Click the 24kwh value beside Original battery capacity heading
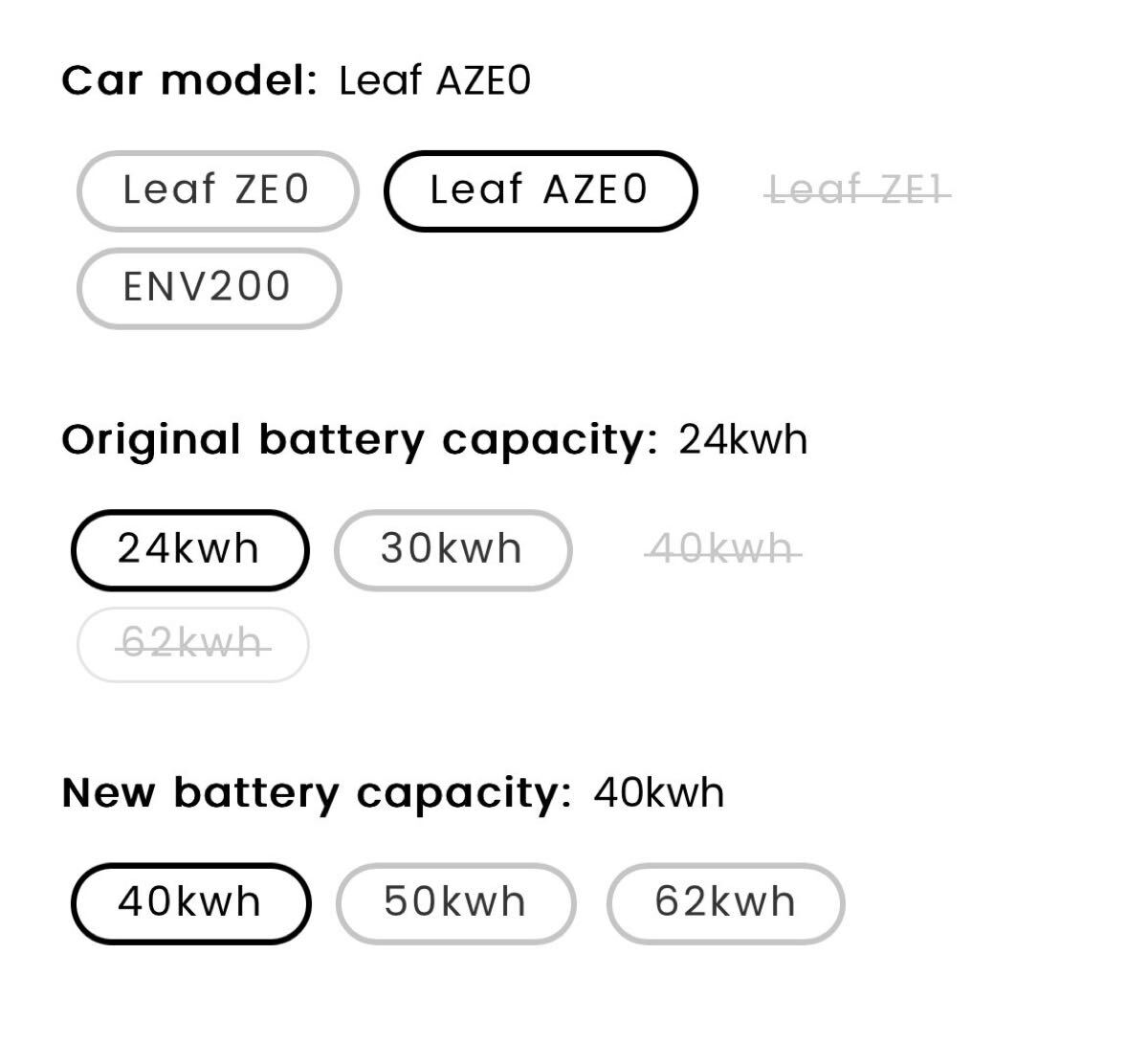 [743, 440]
